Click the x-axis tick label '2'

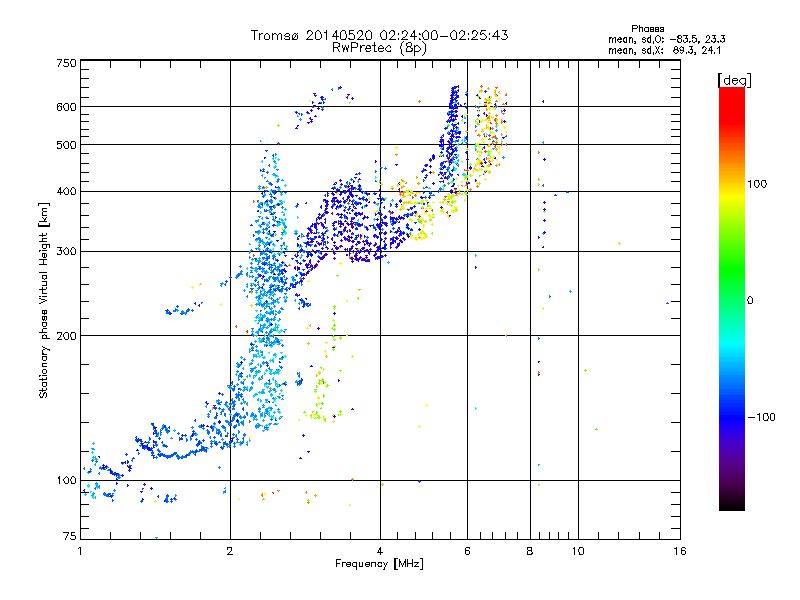tap(230, 551)
